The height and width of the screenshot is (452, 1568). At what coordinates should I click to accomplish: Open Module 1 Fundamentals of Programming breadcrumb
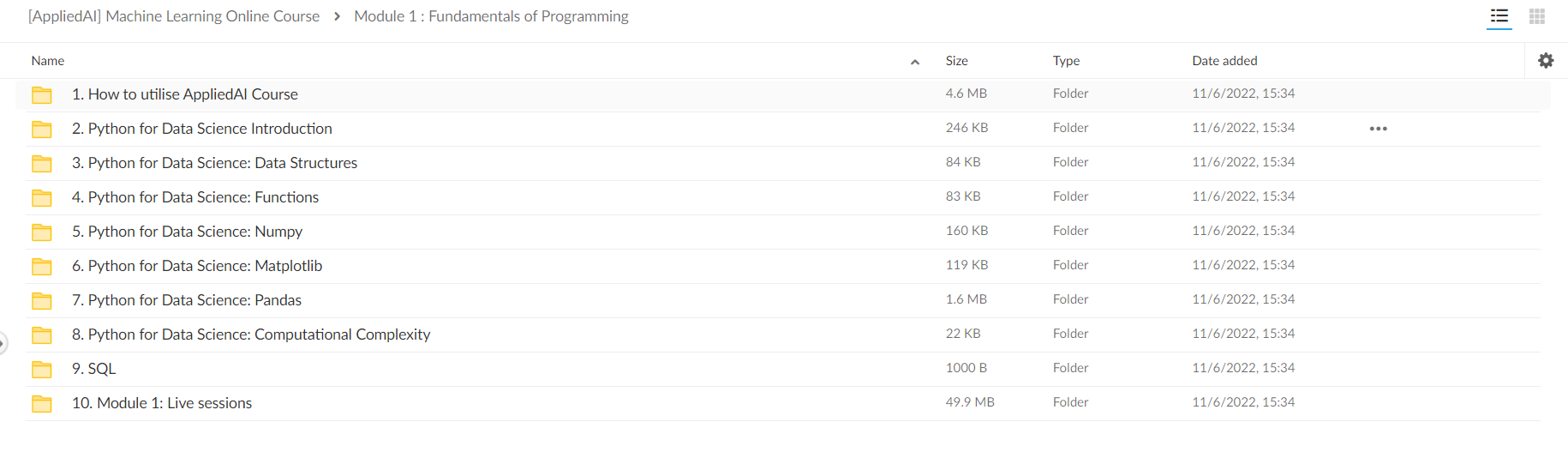[491, 16]
